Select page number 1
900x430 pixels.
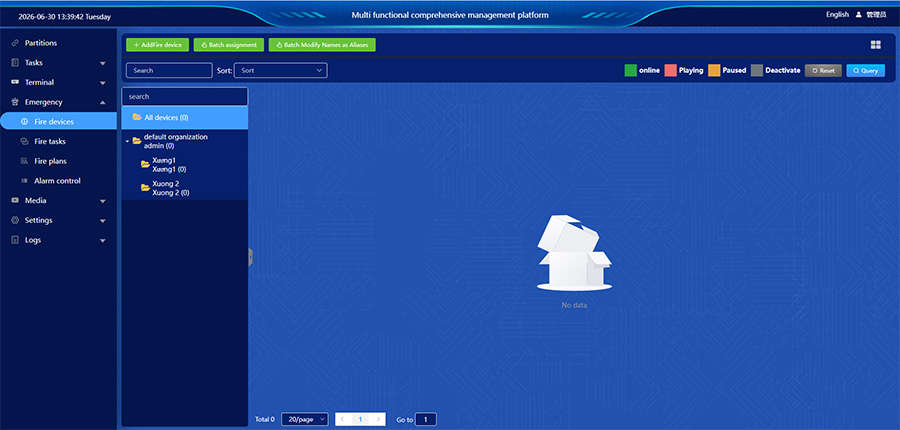(x=360, y=420)
